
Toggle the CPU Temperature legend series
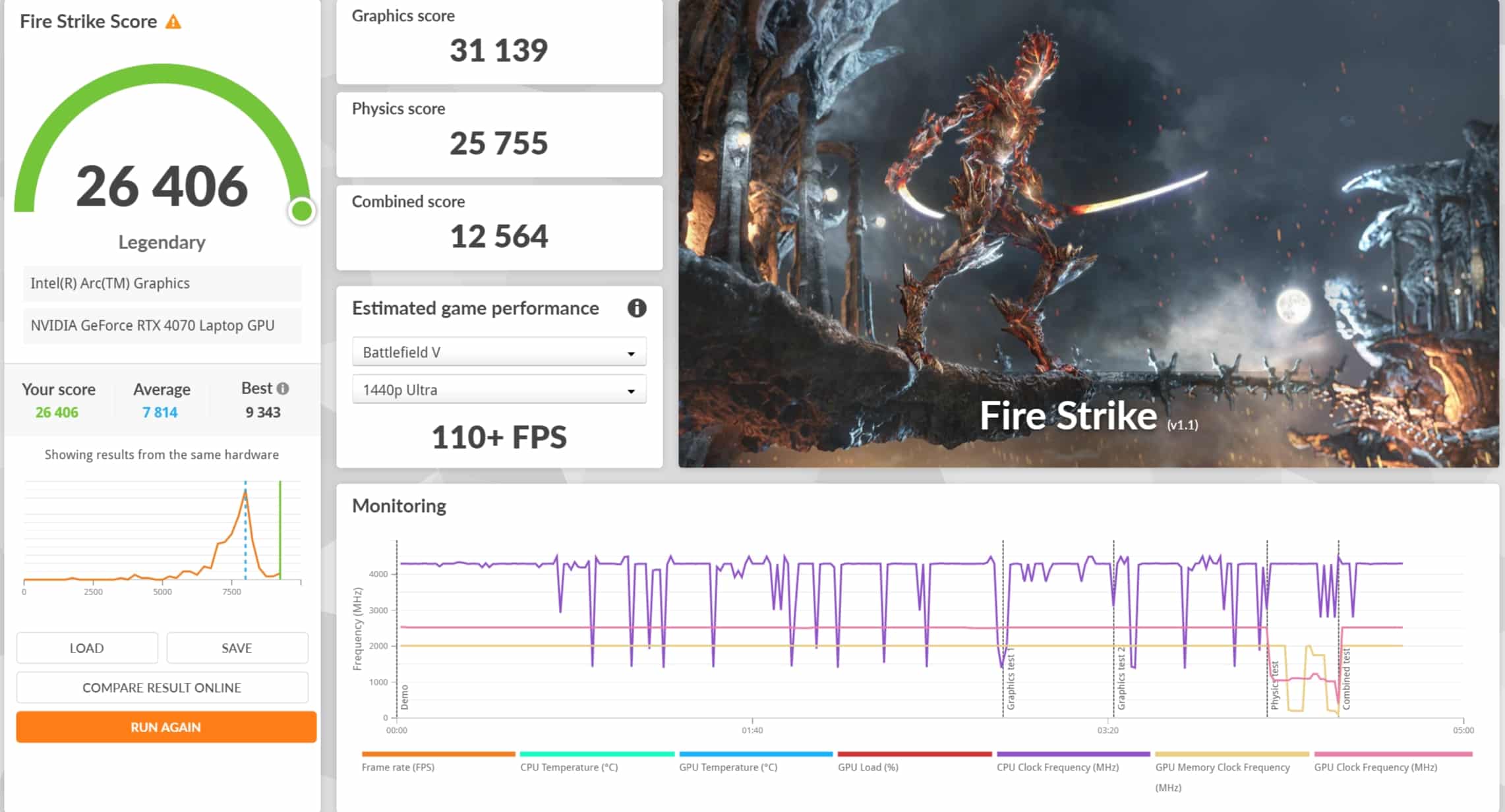click(x=569, y=767)
